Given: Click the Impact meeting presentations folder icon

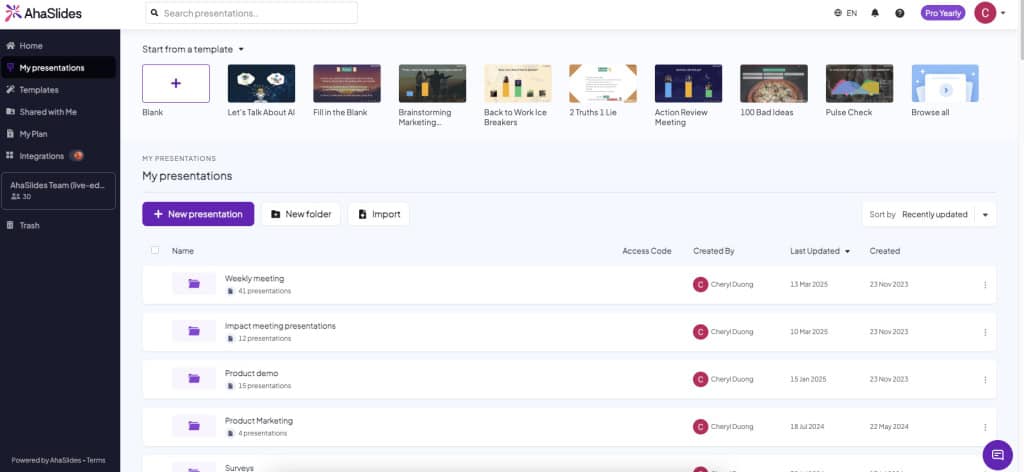Looking at the screenshot, I should [x=194, y=331].
